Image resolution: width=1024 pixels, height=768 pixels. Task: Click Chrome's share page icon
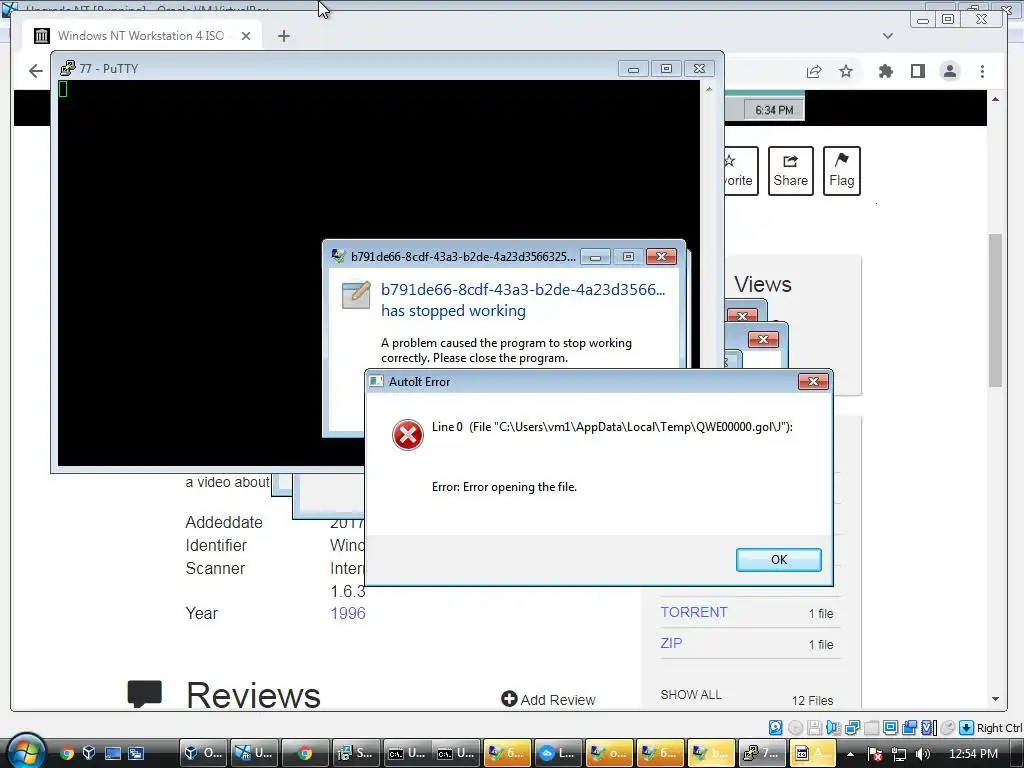tap(814, 71)
